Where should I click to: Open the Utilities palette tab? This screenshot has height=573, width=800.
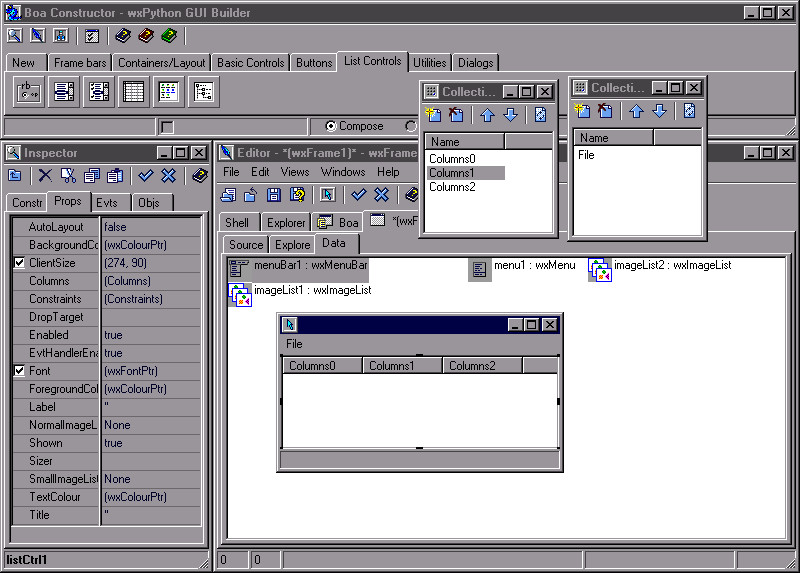(430, 63)
